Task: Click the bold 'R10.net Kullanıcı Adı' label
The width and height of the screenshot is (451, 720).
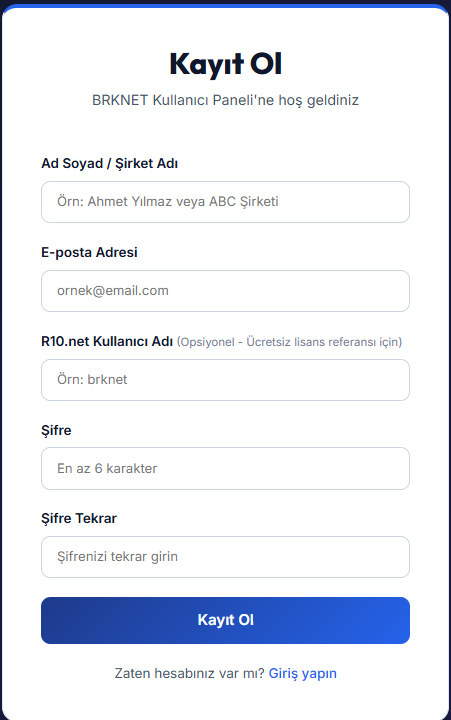Action: click(107, 342)
